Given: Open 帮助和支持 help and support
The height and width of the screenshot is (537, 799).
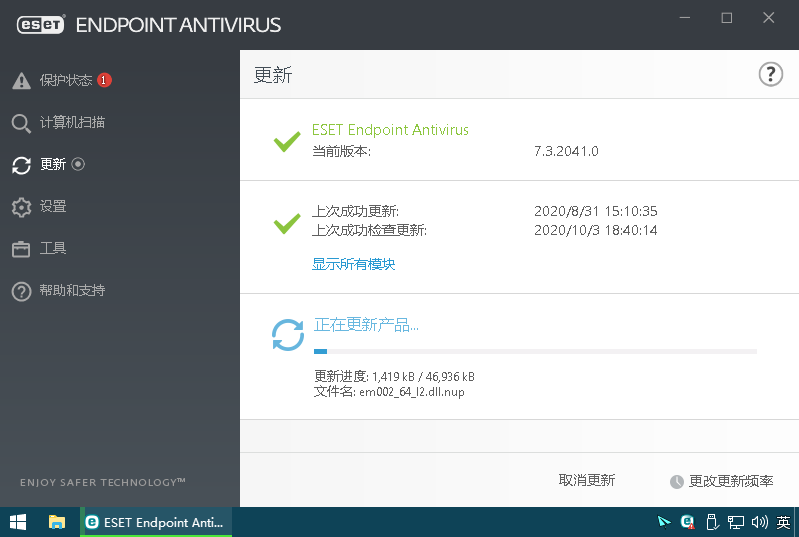Looking at the screenshot, I should pyautogui.click(x=72, y=290).
